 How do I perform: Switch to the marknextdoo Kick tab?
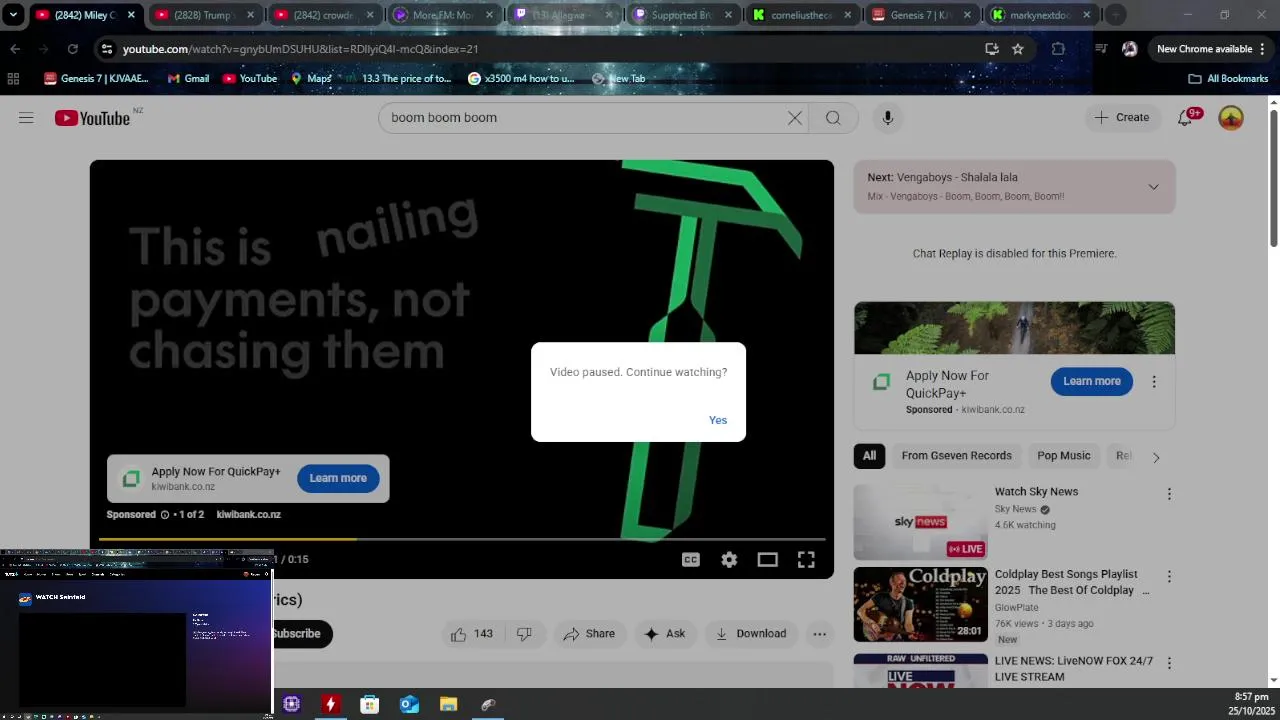click(1042, 15)
